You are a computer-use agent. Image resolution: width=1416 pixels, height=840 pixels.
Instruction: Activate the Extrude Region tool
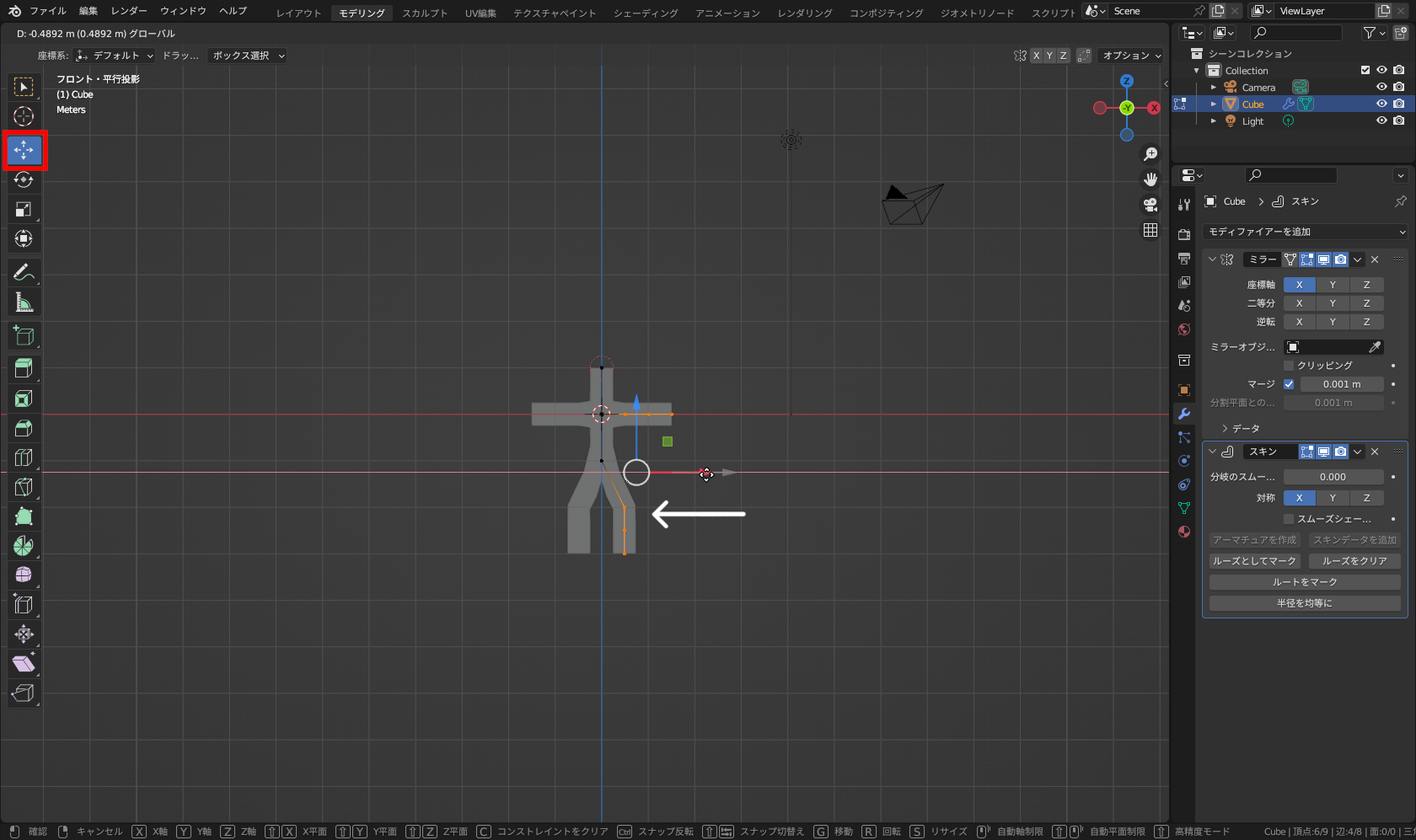24,368
